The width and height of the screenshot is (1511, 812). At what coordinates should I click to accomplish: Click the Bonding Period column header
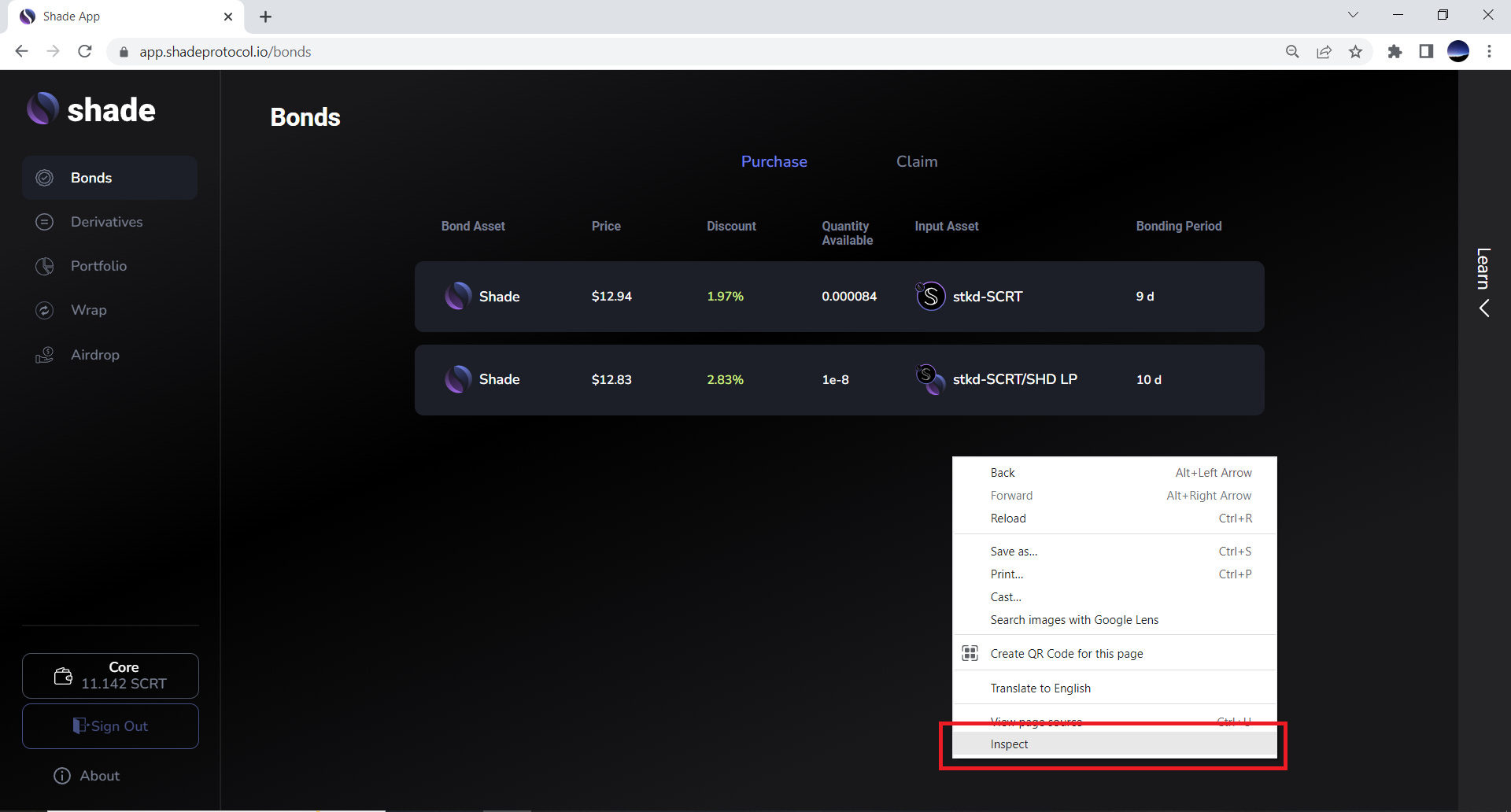[1179, 227]
